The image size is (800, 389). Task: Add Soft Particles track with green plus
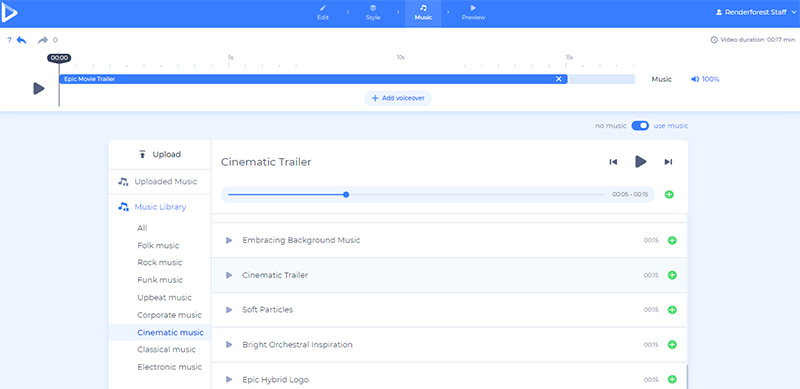coord(672,310)
